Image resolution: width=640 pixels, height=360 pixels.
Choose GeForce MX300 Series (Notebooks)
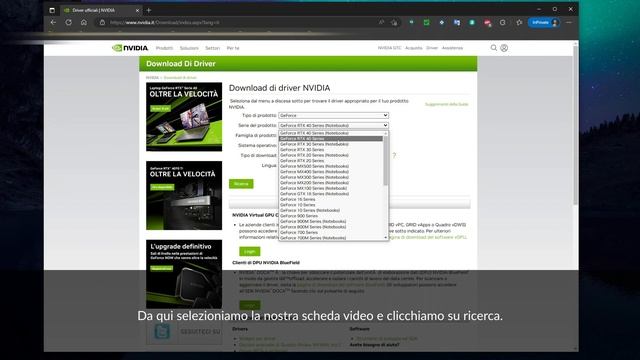pyautogui.click(x=331, y=177)
